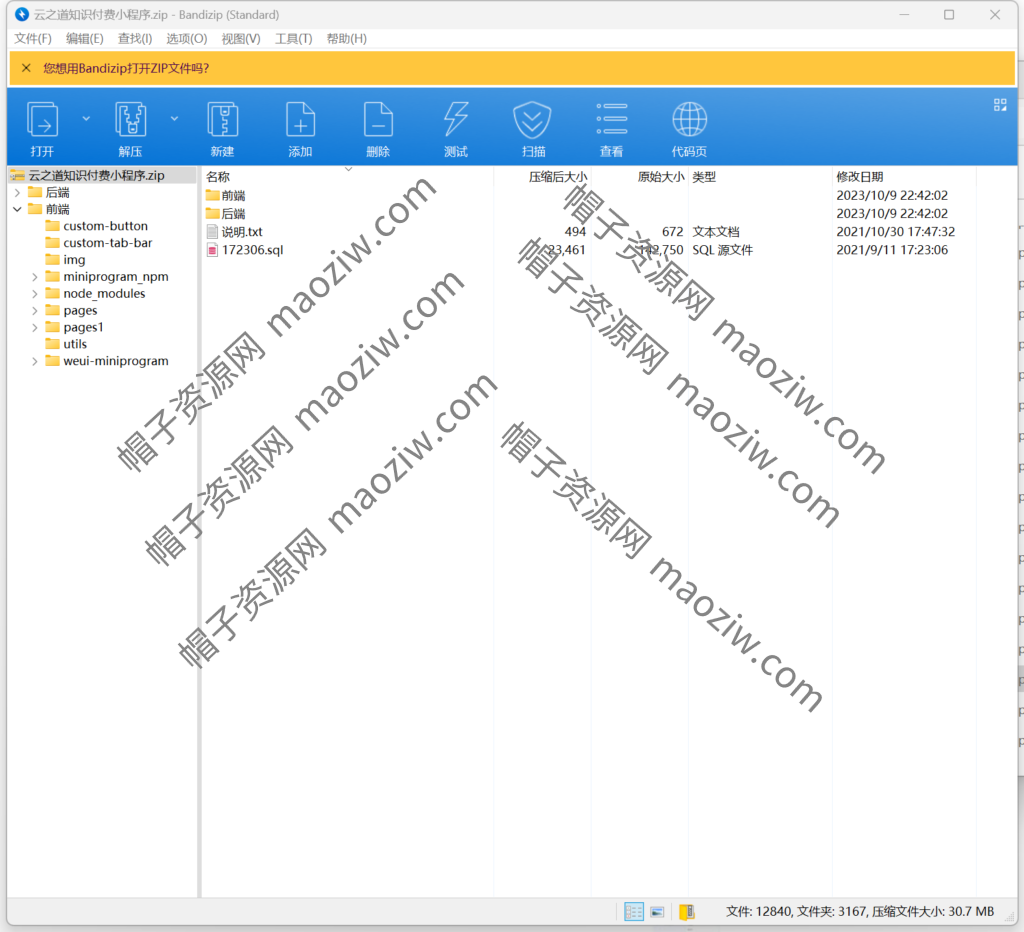Switch to image preview view icon in status bar
Viewport: 1024px width, 932px height.
pyautogui.click(x=657, y=912)
